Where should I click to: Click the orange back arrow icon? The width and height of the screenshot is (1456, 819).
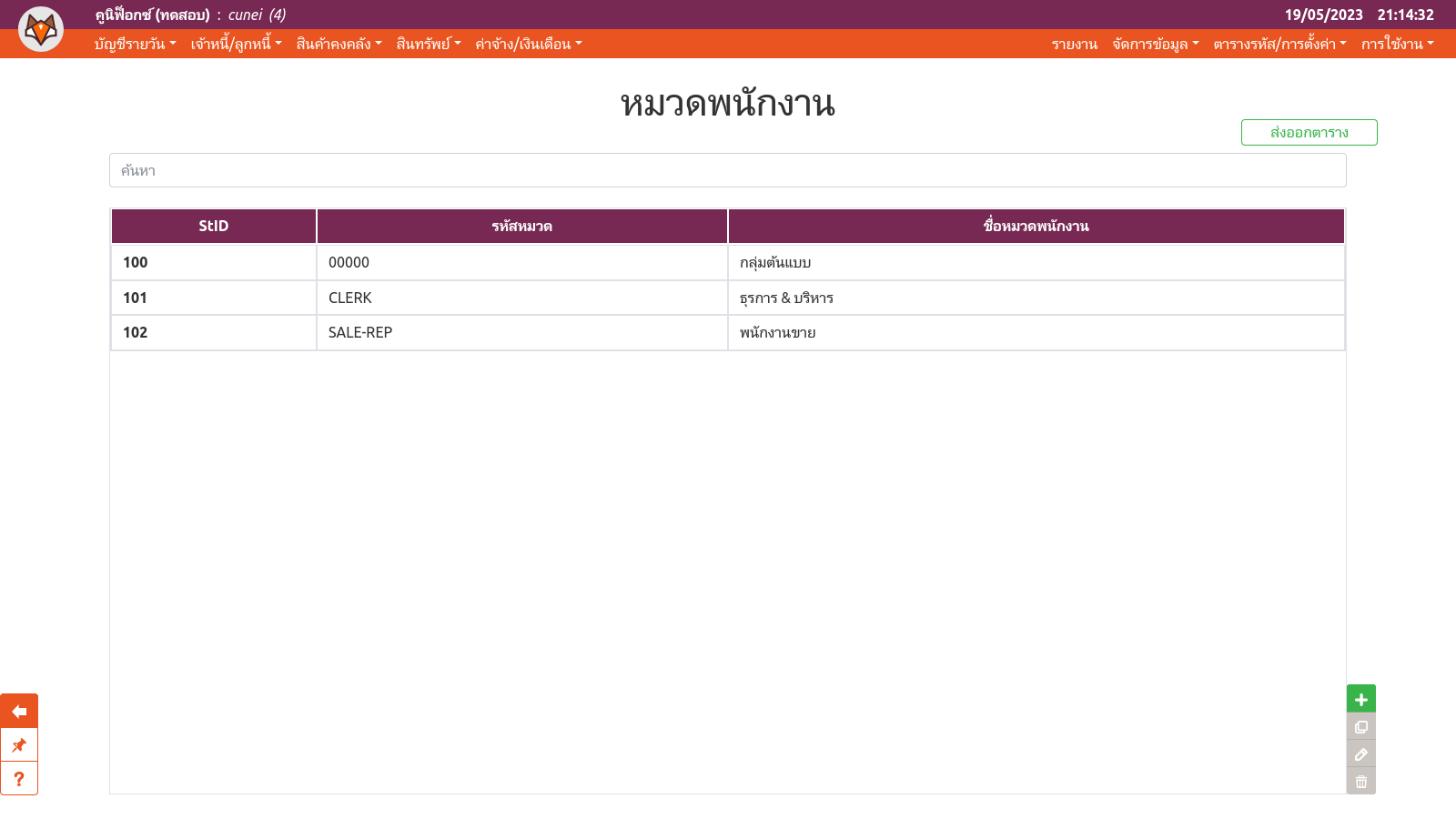[x=19, y=711]
